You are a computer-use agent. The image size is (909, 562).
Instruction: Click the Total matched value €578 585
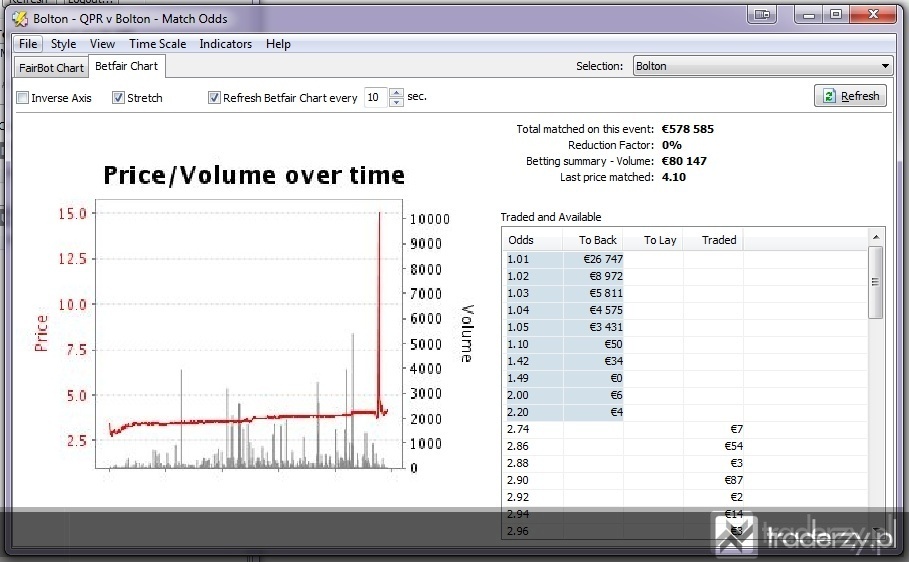(688, 129)
